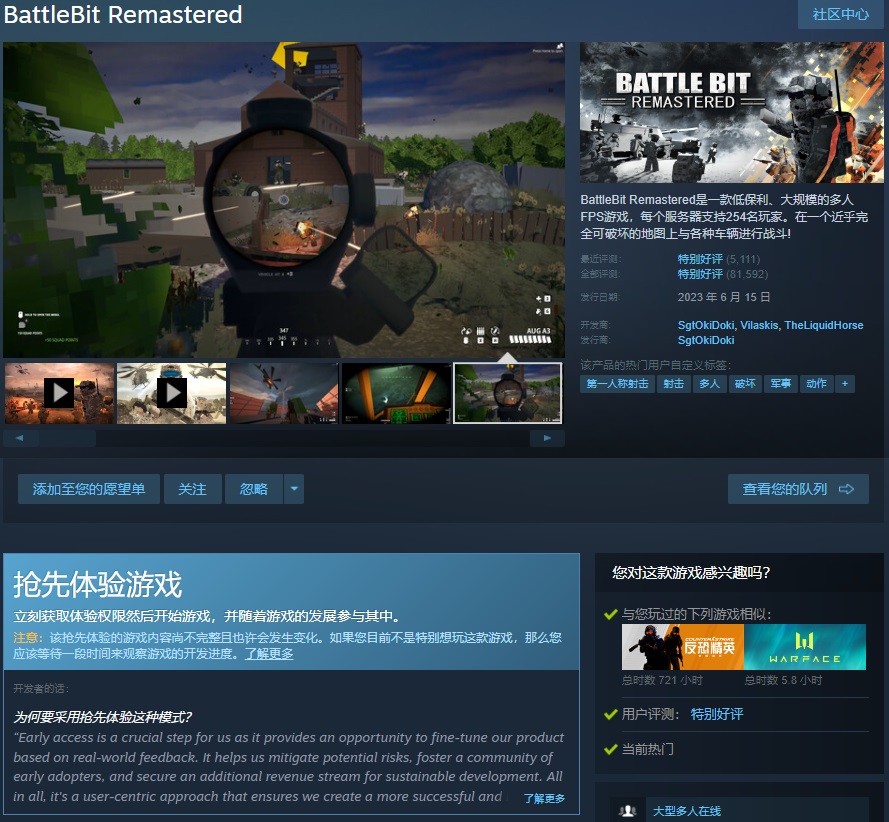Open the Counter-Strike similar game image
The height and width of the screenshot is (822, 889).
(x=682, y=647)
